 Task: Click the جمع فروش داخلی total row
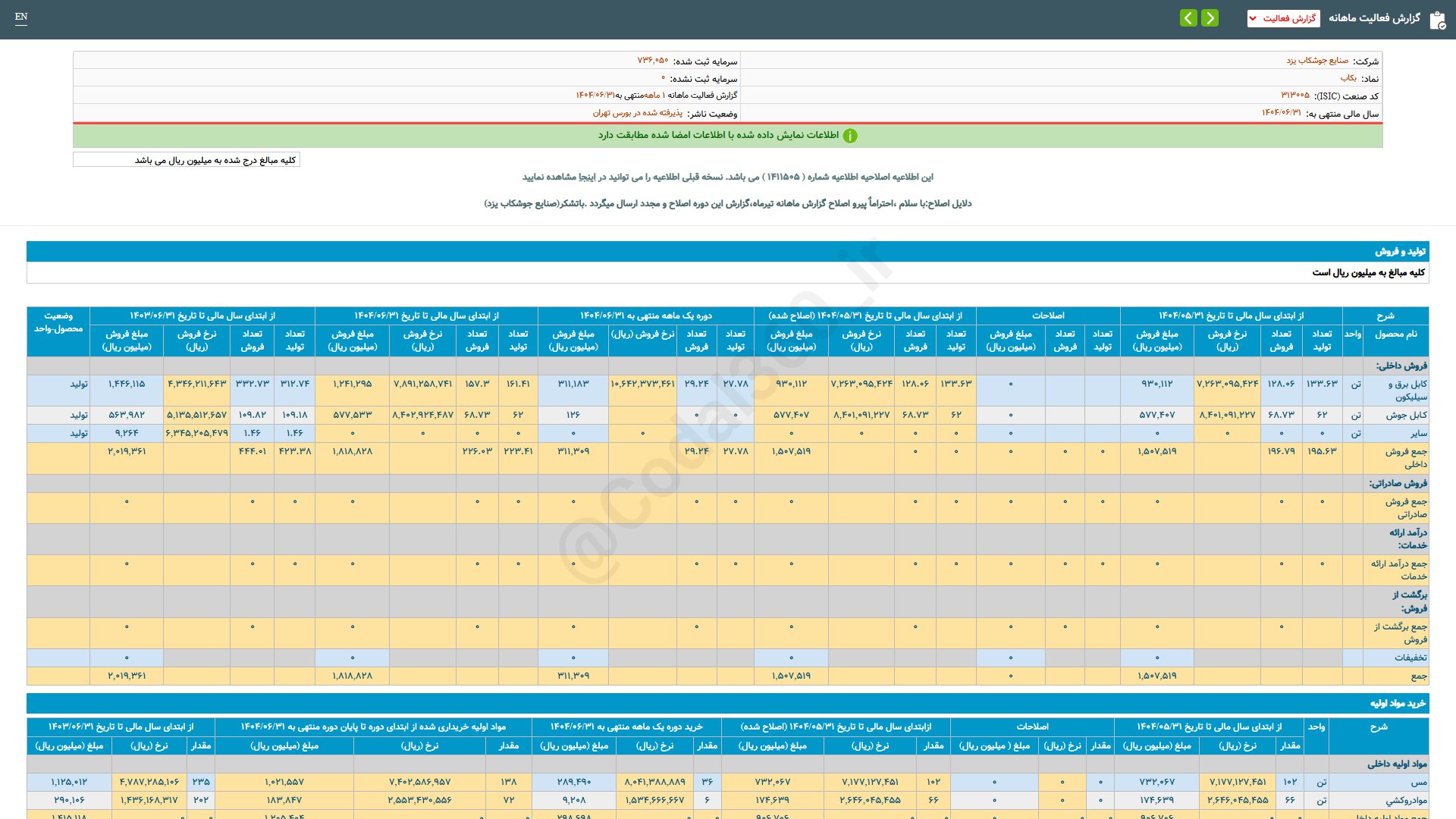pyautogui.click(x=1404, y=457)
